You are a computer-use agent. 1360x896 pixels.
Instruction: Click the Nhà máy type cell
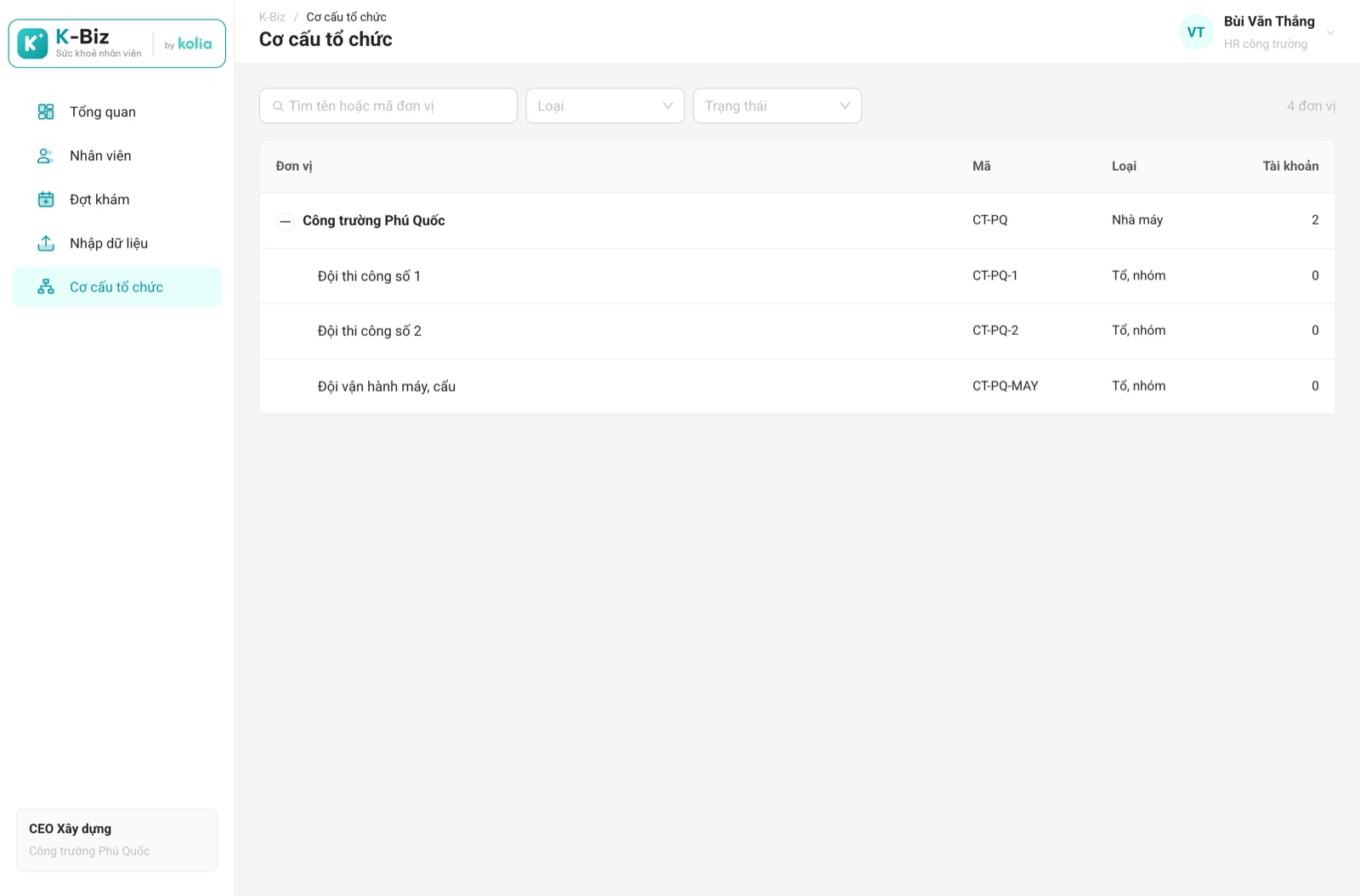click(x=1137, y=220)
